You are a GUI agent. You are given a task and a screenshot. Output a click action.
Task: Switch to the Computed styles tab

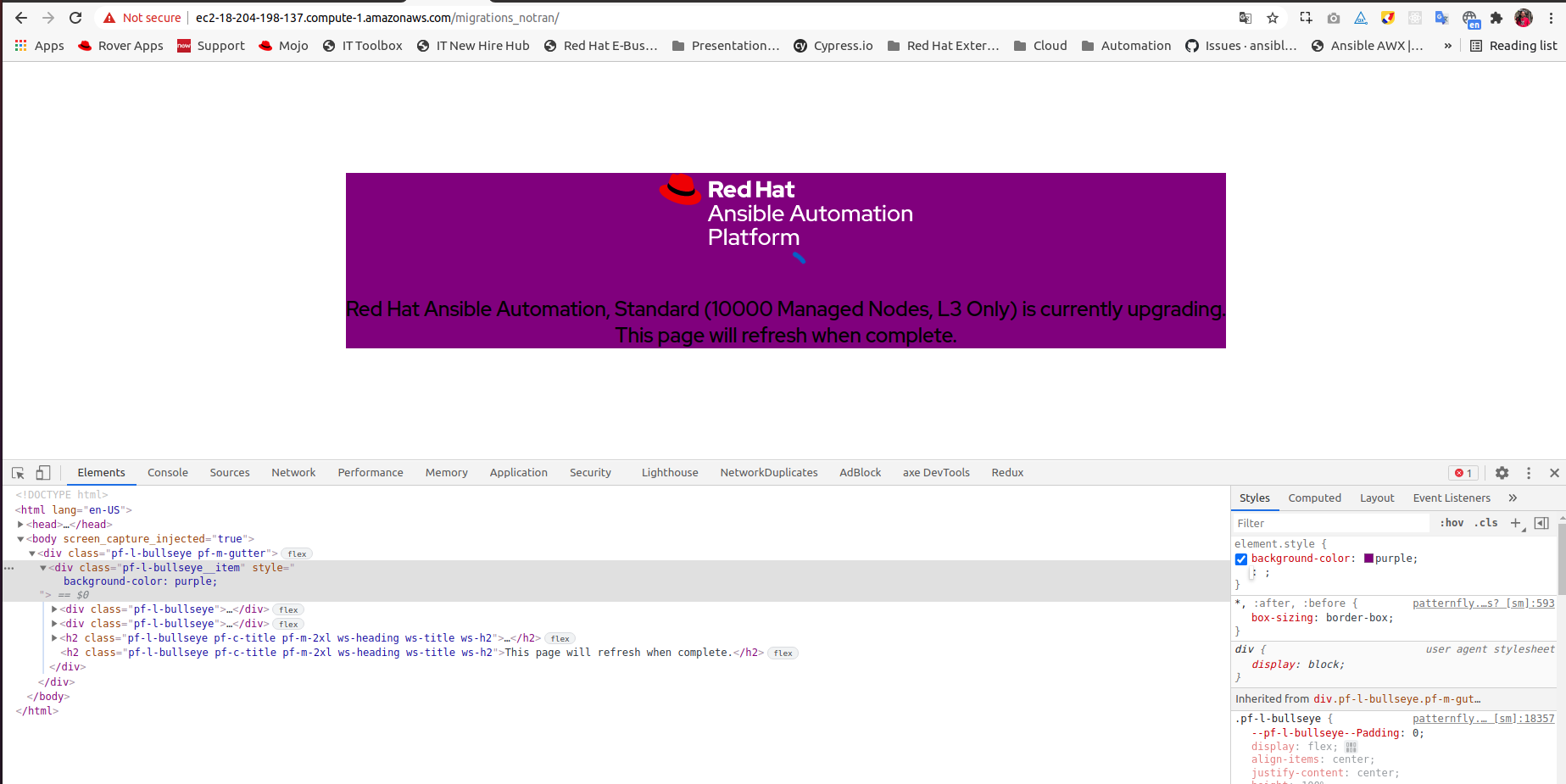point(1314,498)
